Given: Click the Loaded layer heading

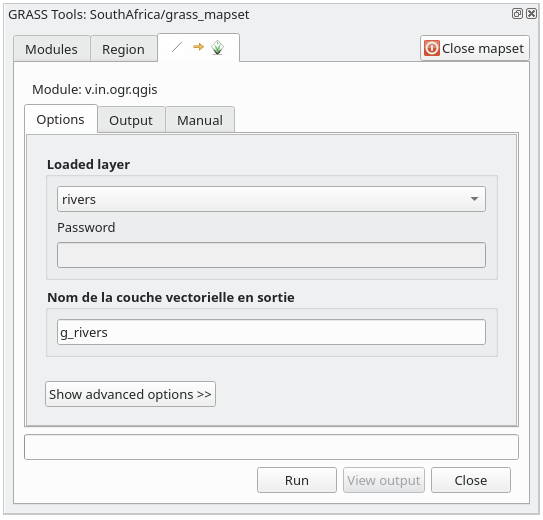Looking at the screenshot, I should pos(88,164).
